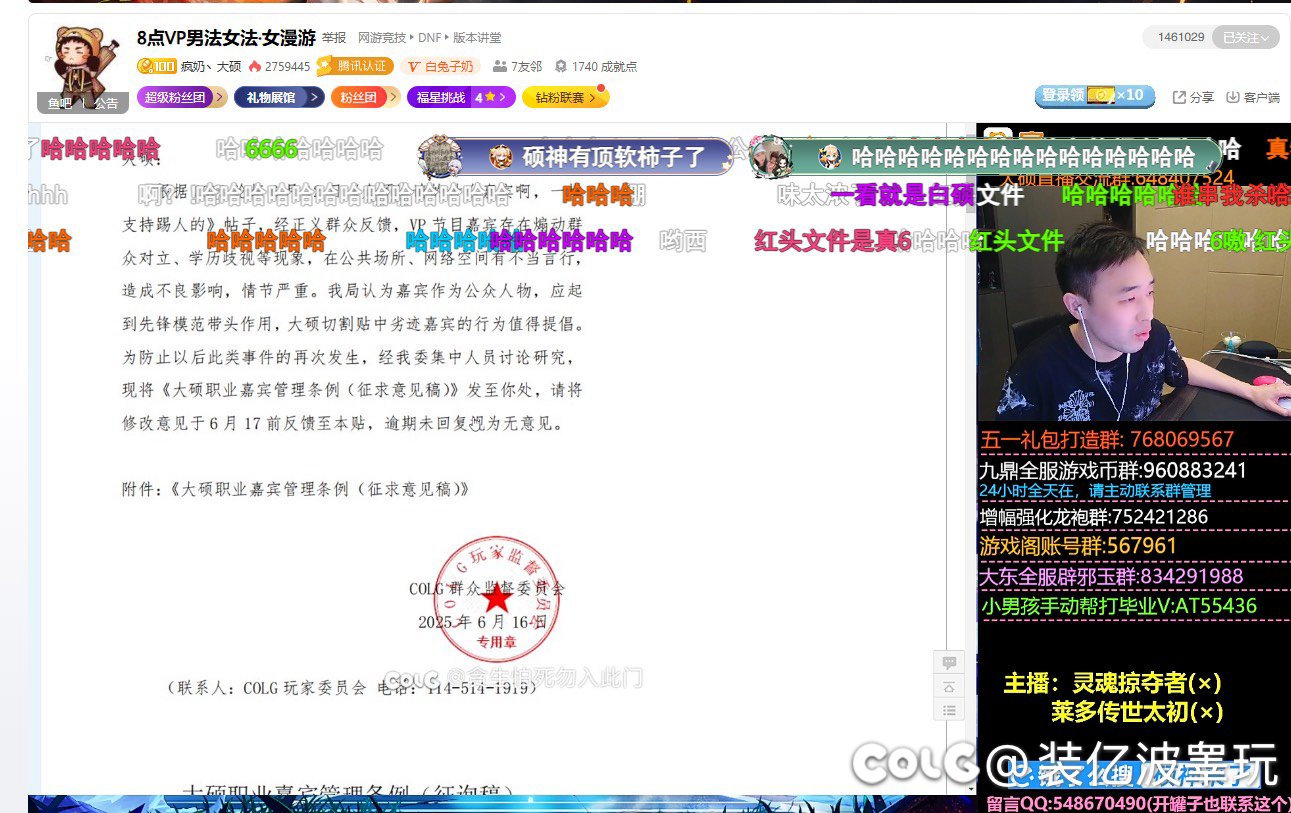Click the 莱多传世太初(×) text
The height and width of the screenshot is (813, 1291).
coord(1137,713)
